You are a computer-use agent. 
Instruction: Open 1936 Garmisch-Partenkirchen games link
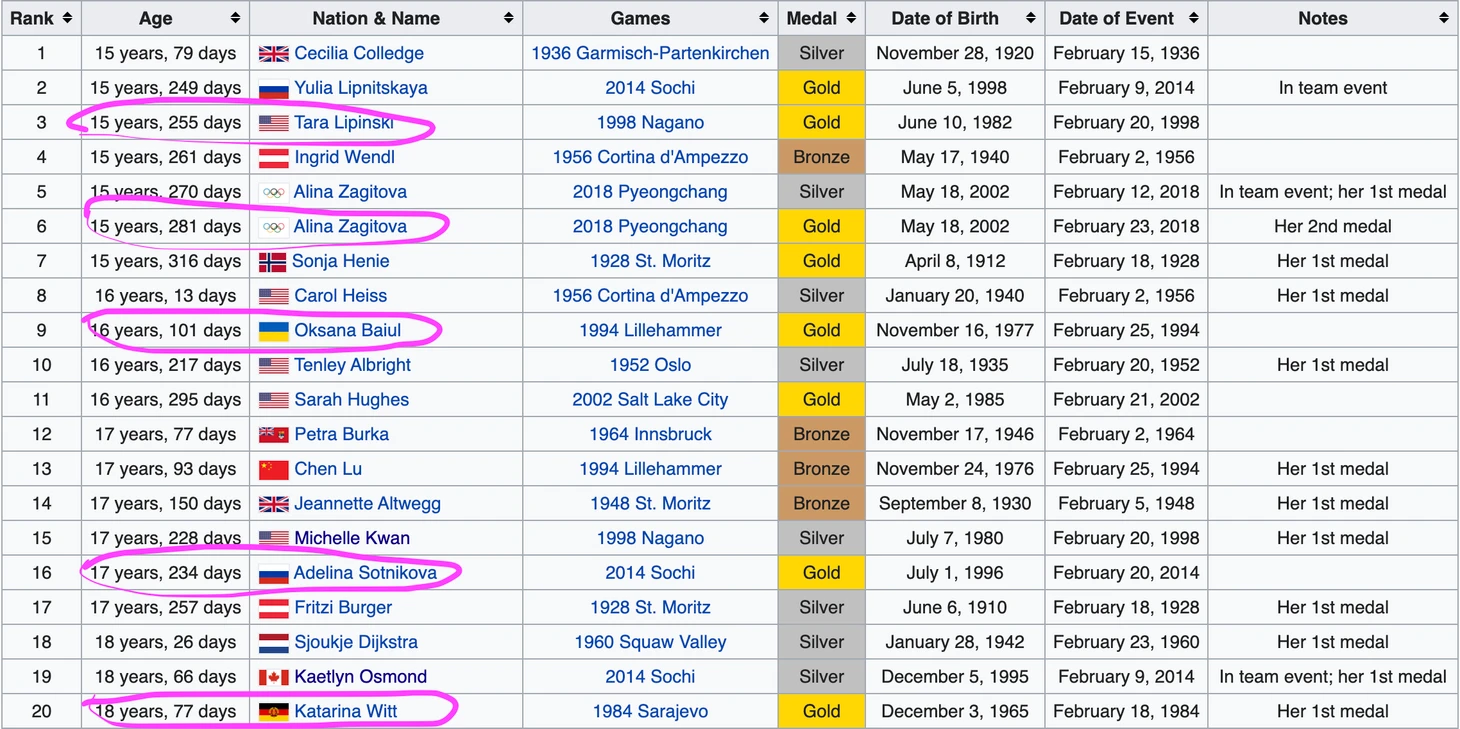pos(650,54)
